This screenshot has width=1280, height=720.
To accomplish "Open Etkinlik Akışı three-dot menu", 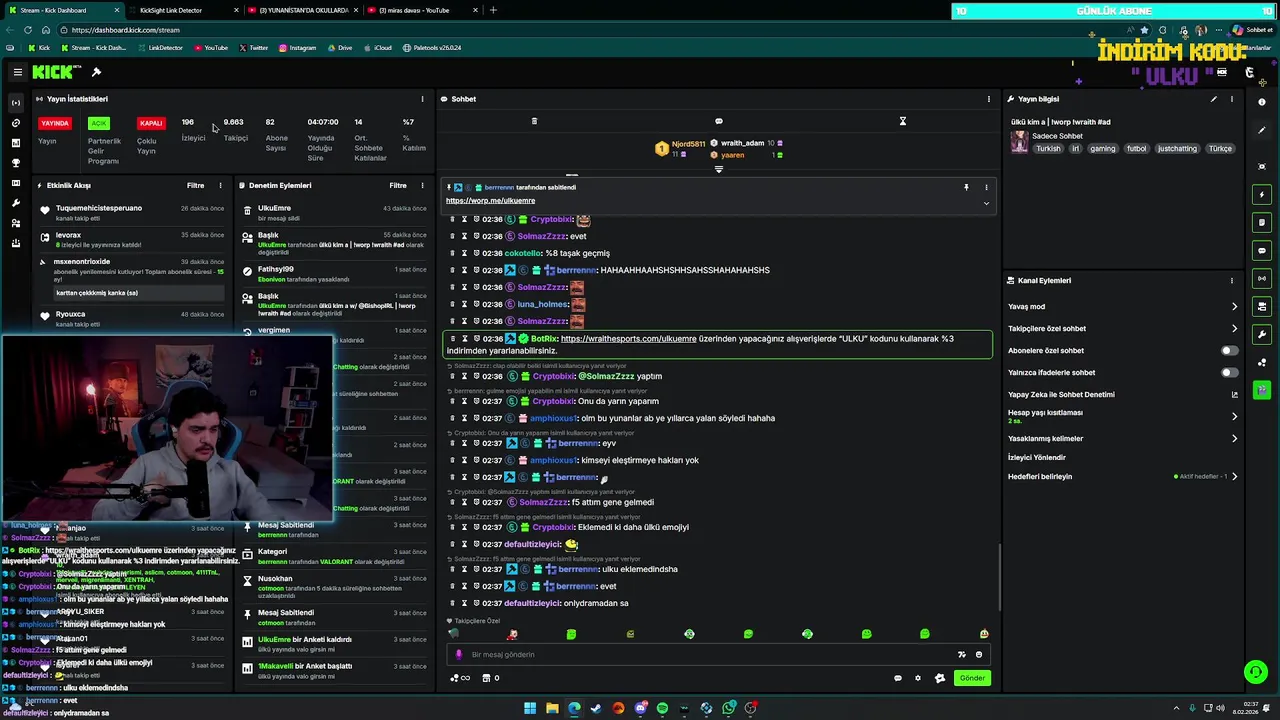I will click(222, 185).
